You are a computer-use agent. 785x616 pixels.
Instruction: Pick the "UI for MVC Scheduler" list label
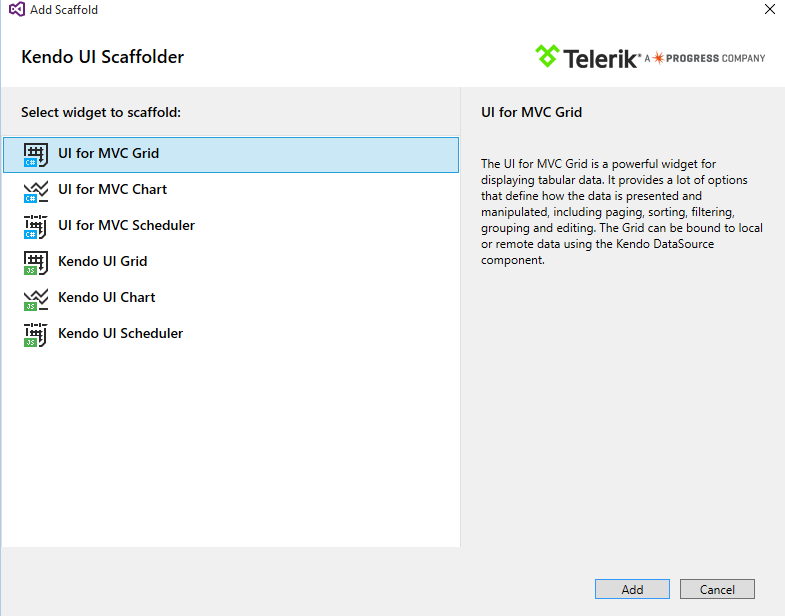[127, 226]
